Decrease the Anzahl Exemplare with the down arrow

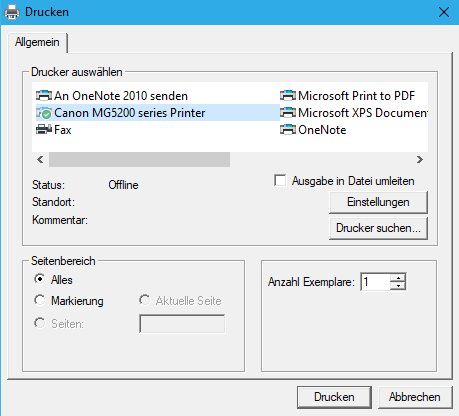398,286
